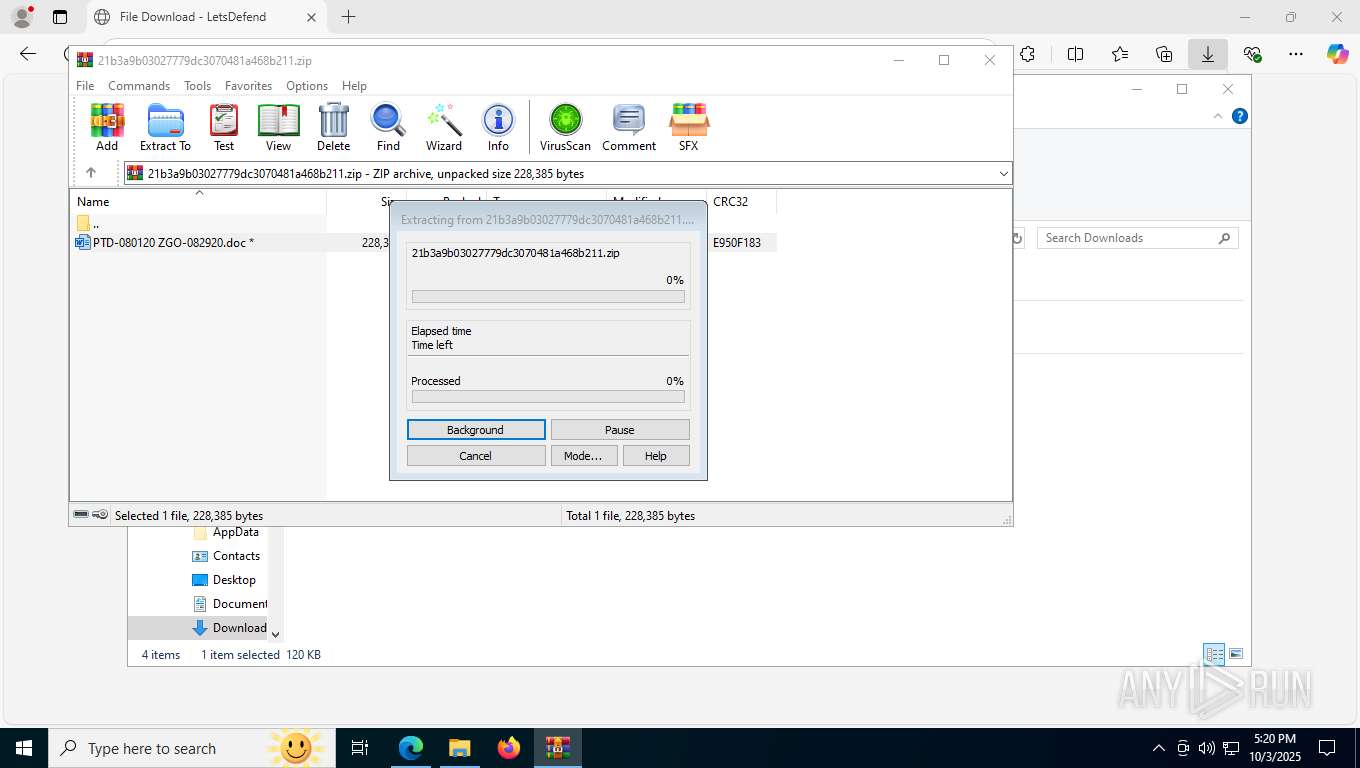The height and width of the screenshot is (768, 1360).
Task: Open the tab actions menu icon
Action: point(60,17)
